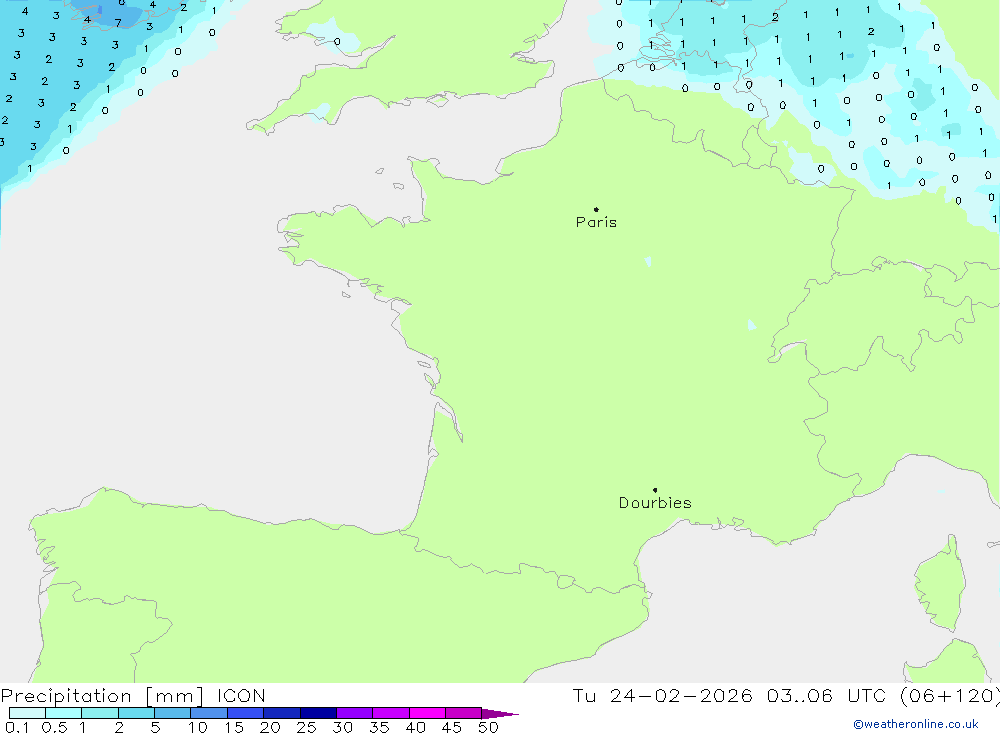Click the '(06+120)' forecast run text

tap(950, 696)
